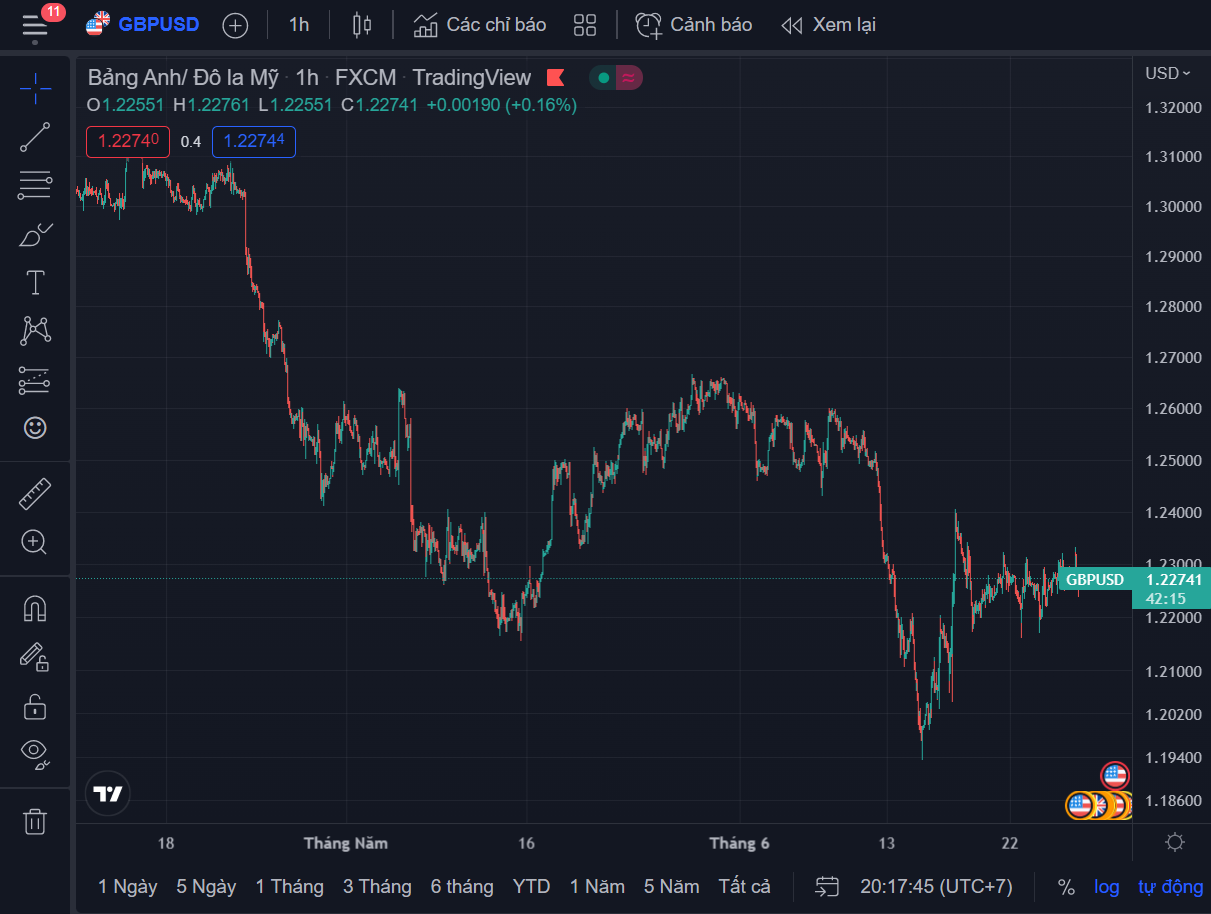Select the ruler measure tool

(35, 494)
